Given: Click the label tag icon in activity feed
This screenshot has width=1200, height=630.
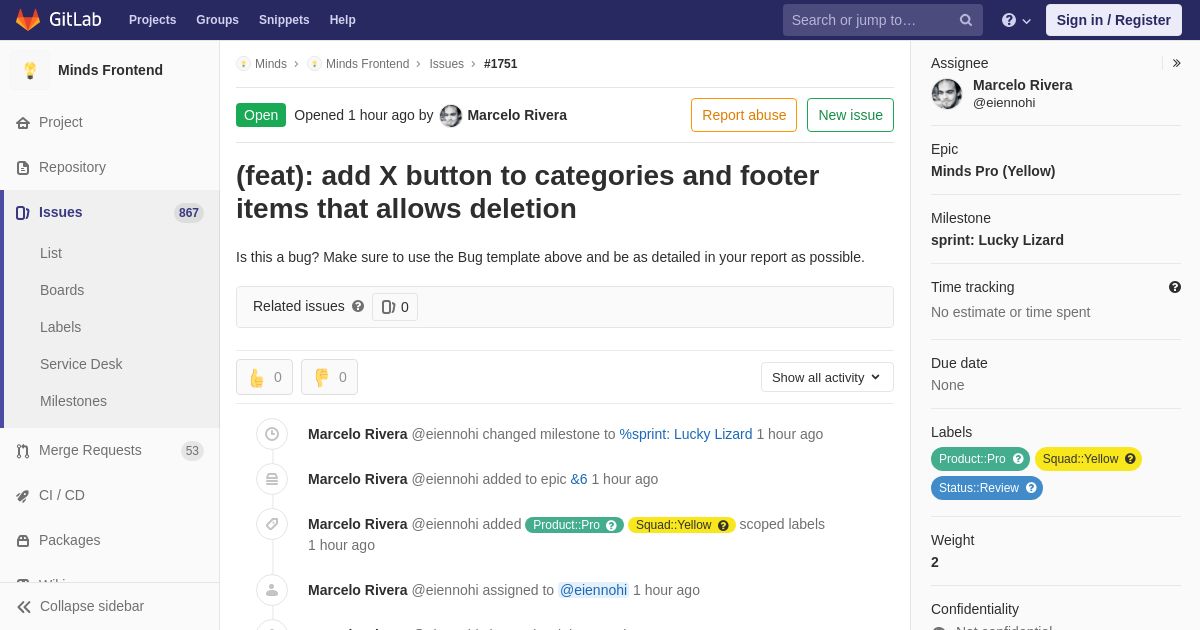Looking at the screenshot, I should tap(272, 524).
